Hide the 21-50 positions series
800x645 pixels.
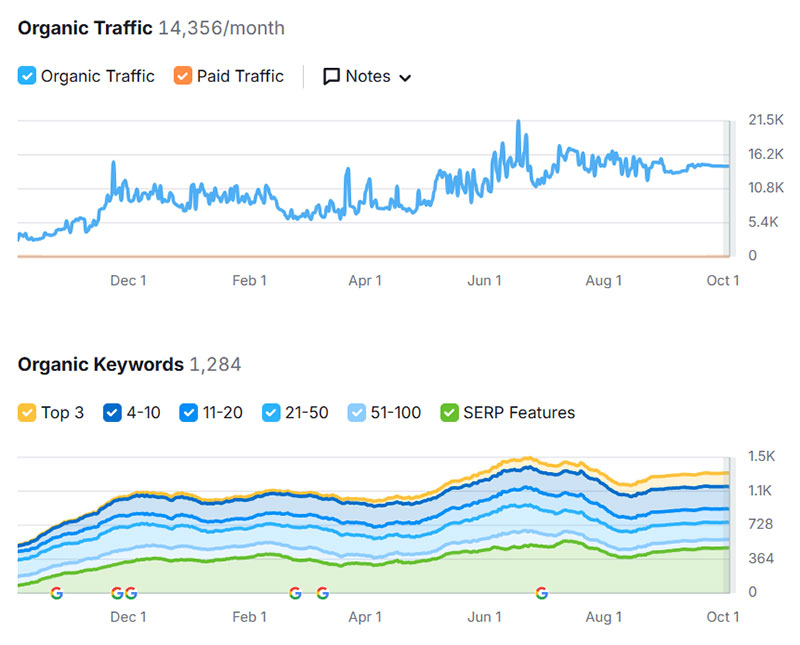pyautogui.click(x=270, y=412)
